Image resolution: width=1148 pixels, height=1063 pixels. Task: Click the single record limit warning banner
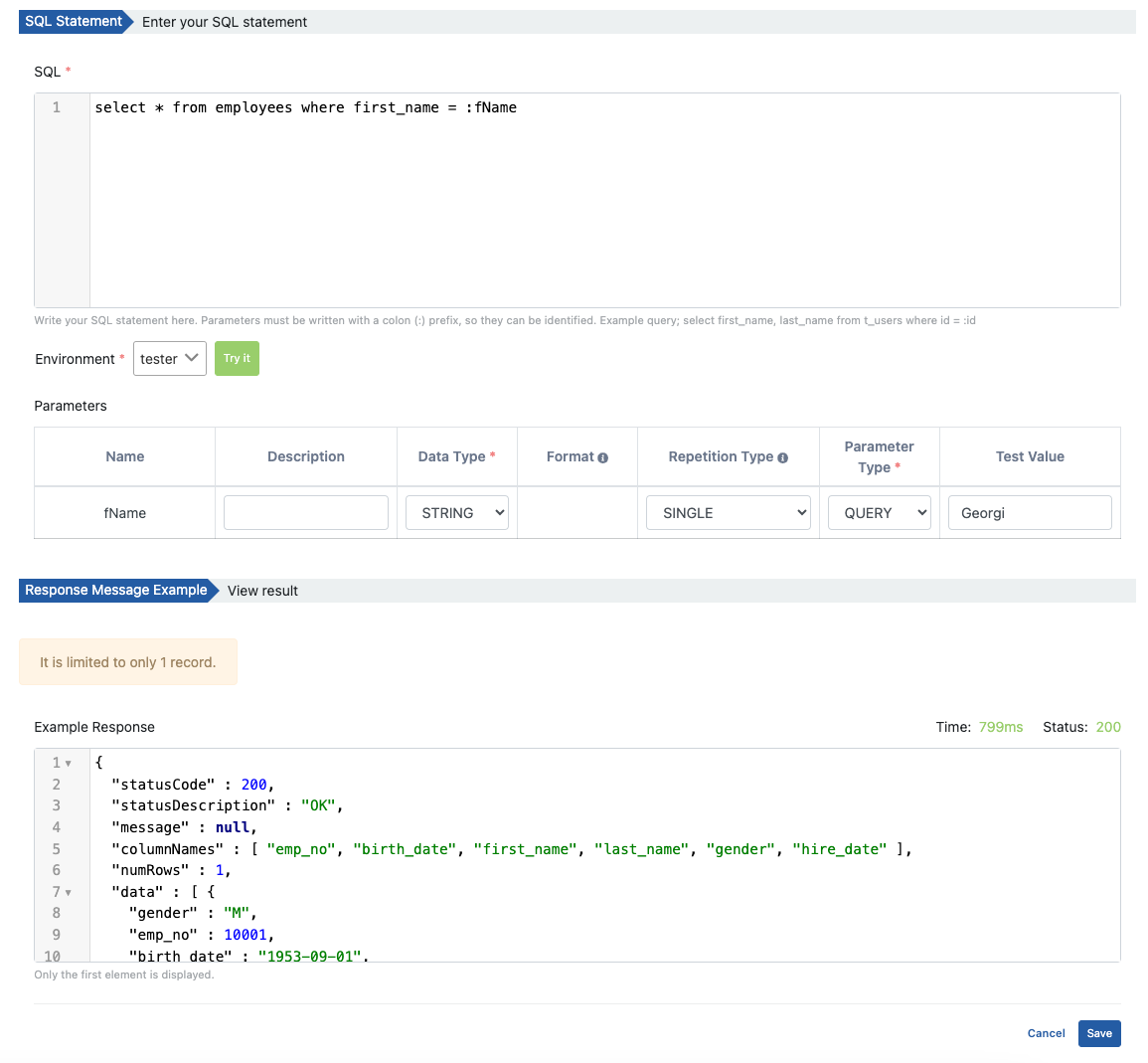click(x=128, y=661)
